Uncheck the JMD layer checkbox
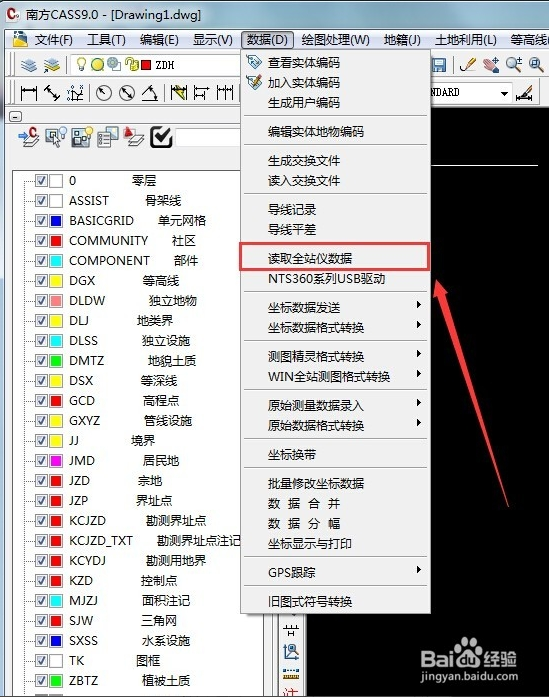 (x=41, y=461)
